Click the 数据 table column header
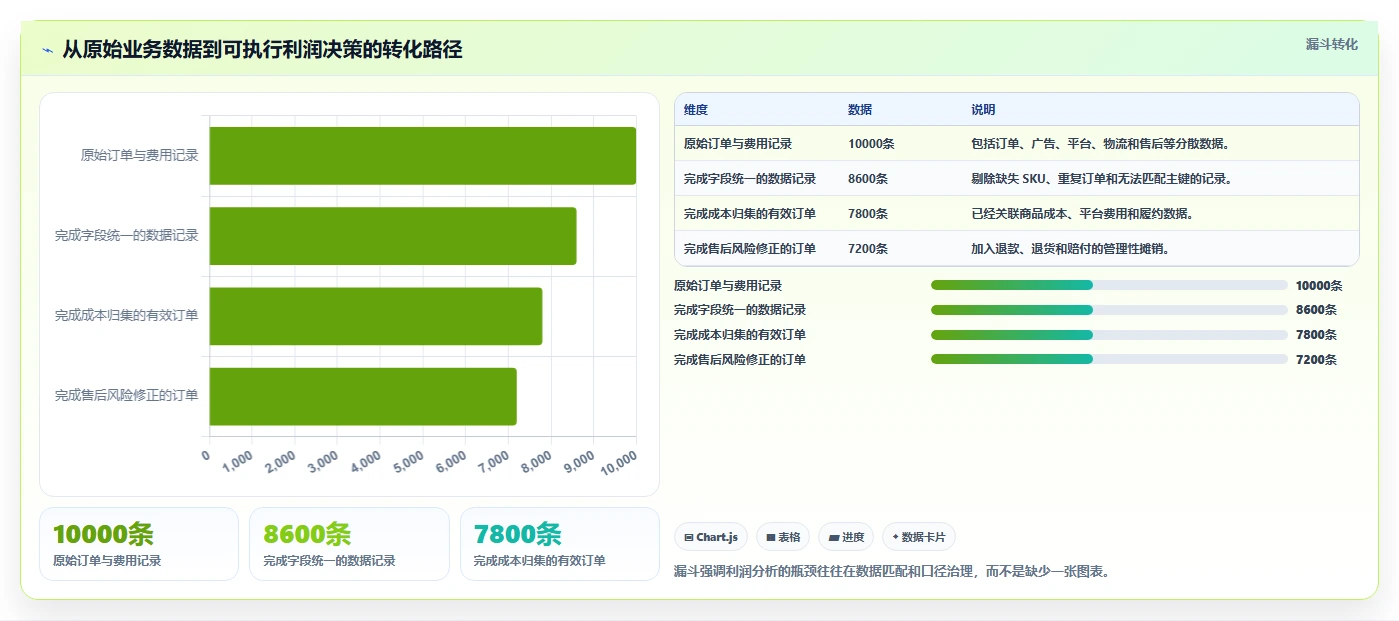Screen dimensions: 1399x621 tap(860, 110)
